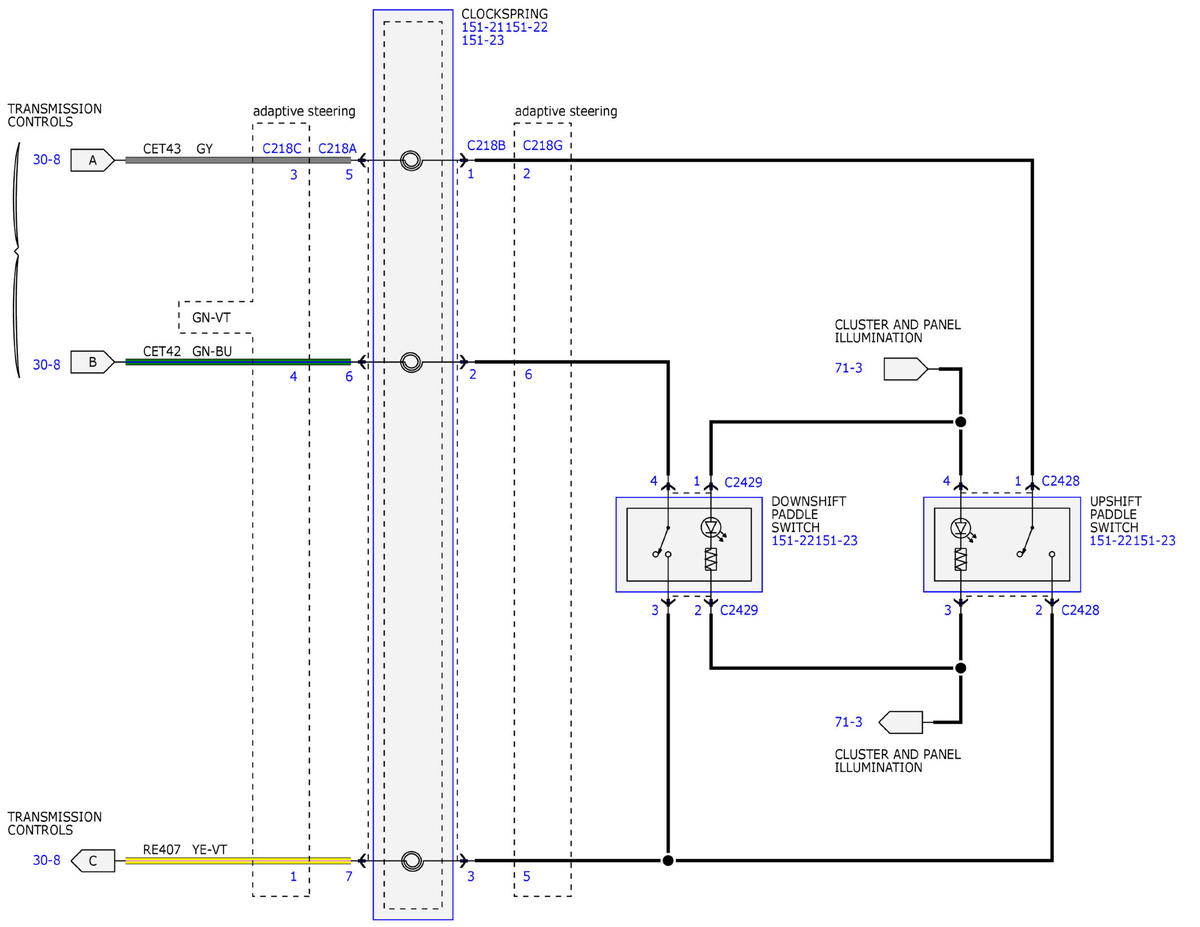
Task: Click the gray CET43 wire segment
Action: 238,160
